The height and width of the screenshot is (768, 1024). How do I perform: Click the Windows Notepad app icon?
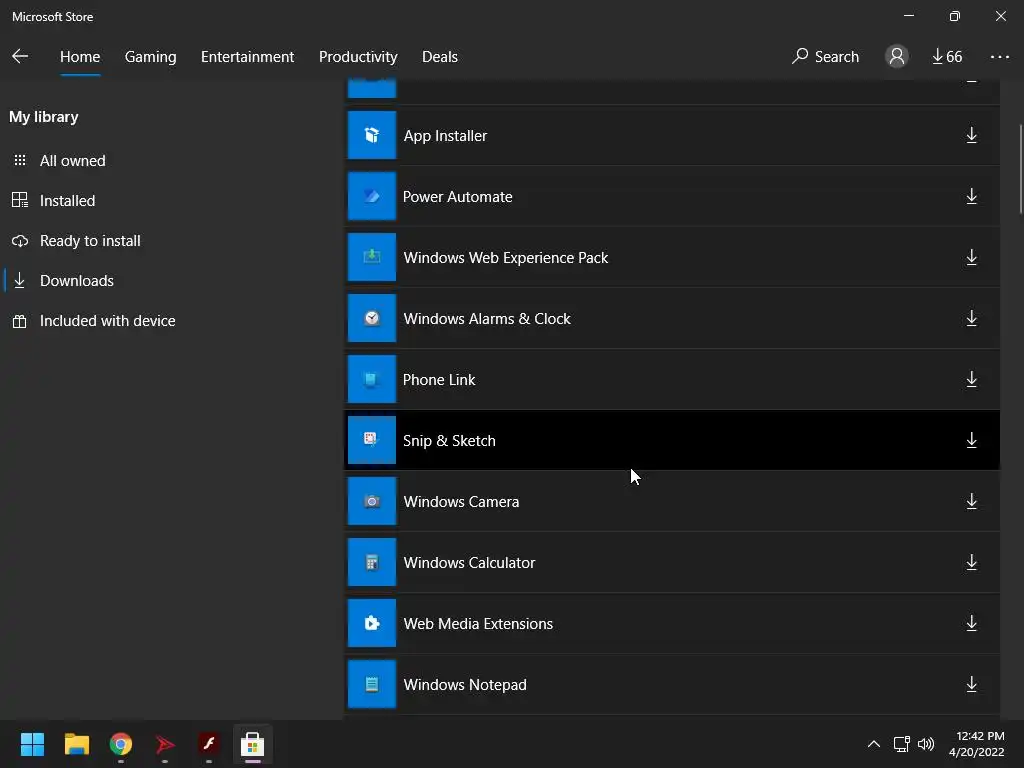372,684
